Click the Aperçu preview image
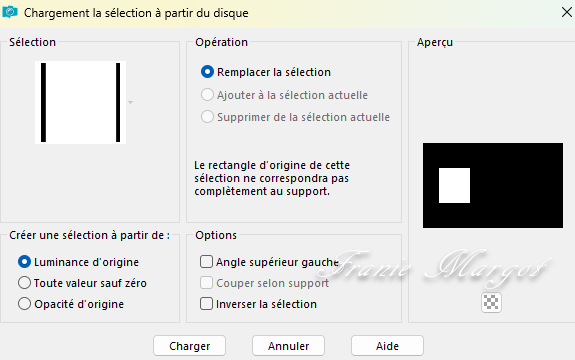Viewport: 575px width, 360px height. point(493,185)
